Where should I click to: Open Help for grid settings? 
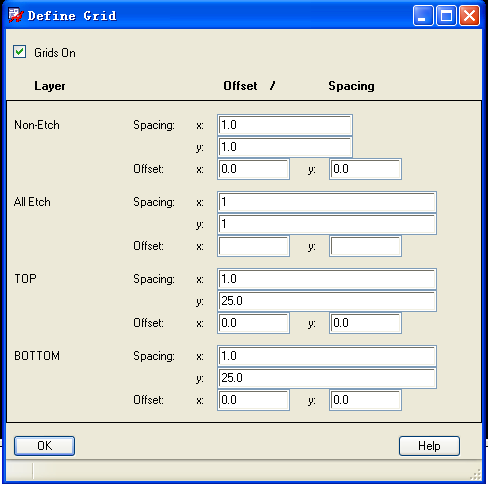click(x=429, y=446)
